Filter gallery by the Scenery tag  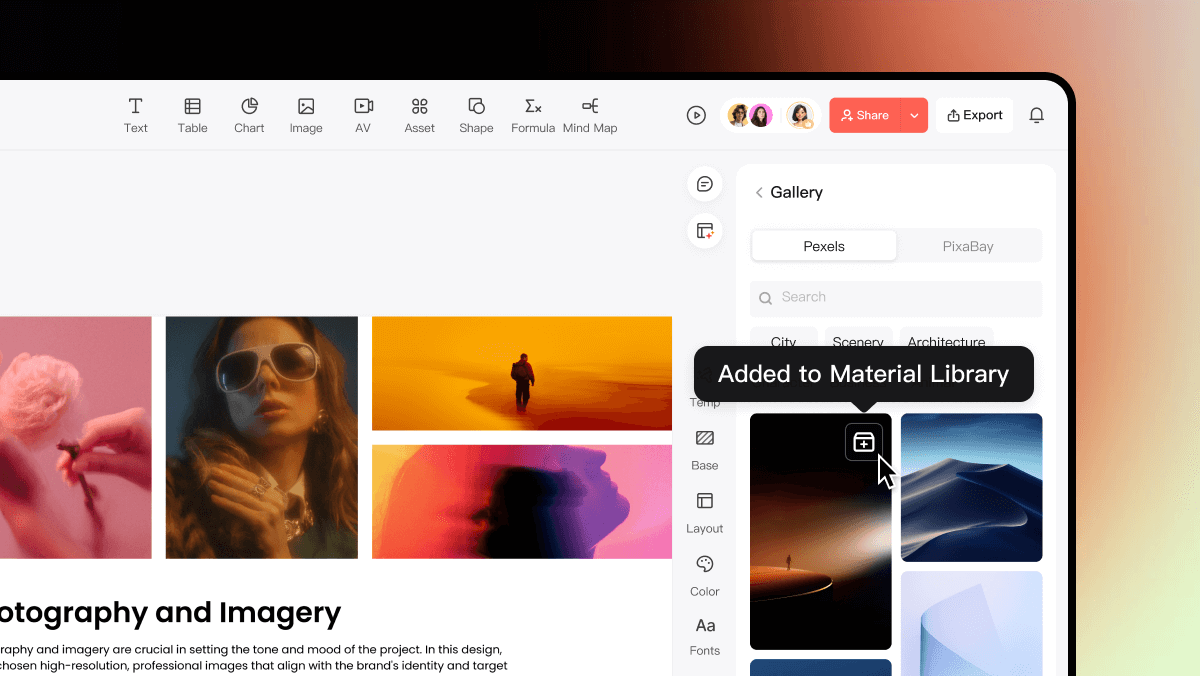point(858,338)
